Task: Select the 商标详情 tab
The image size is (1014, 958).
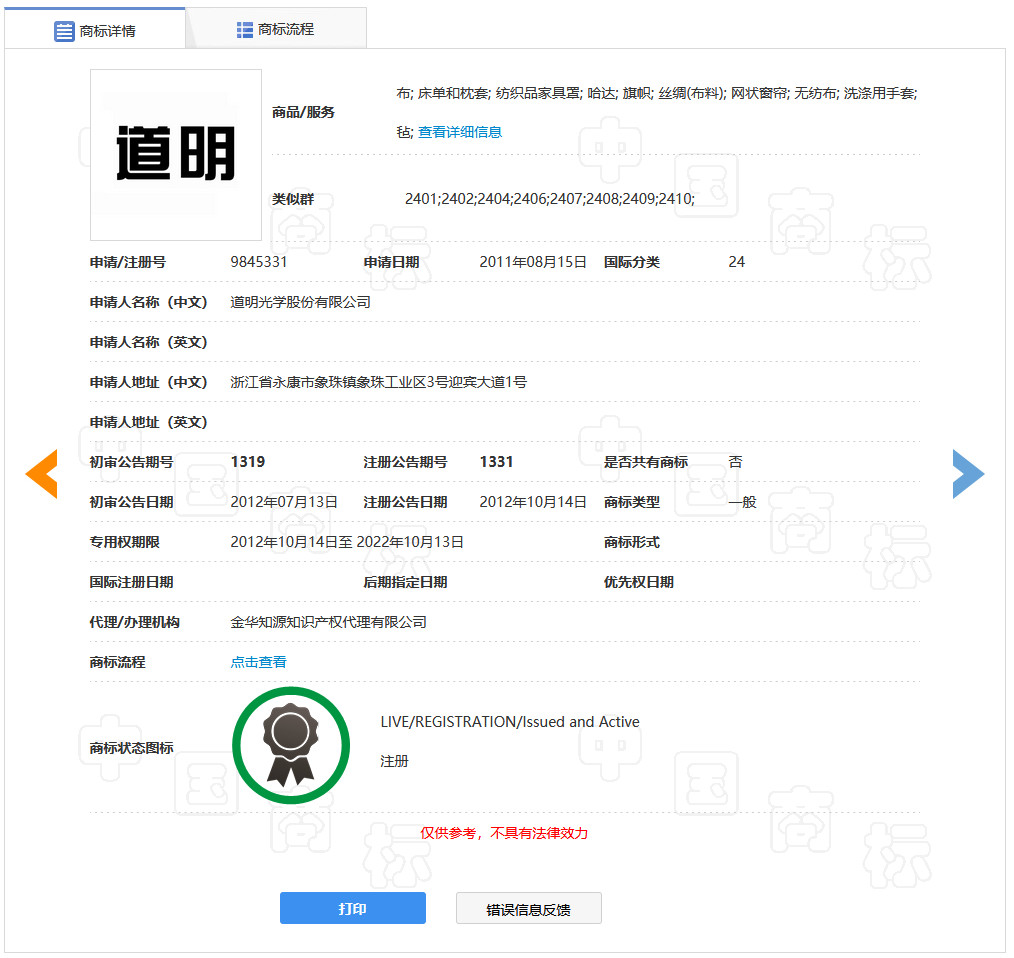Action: (110, 28)
